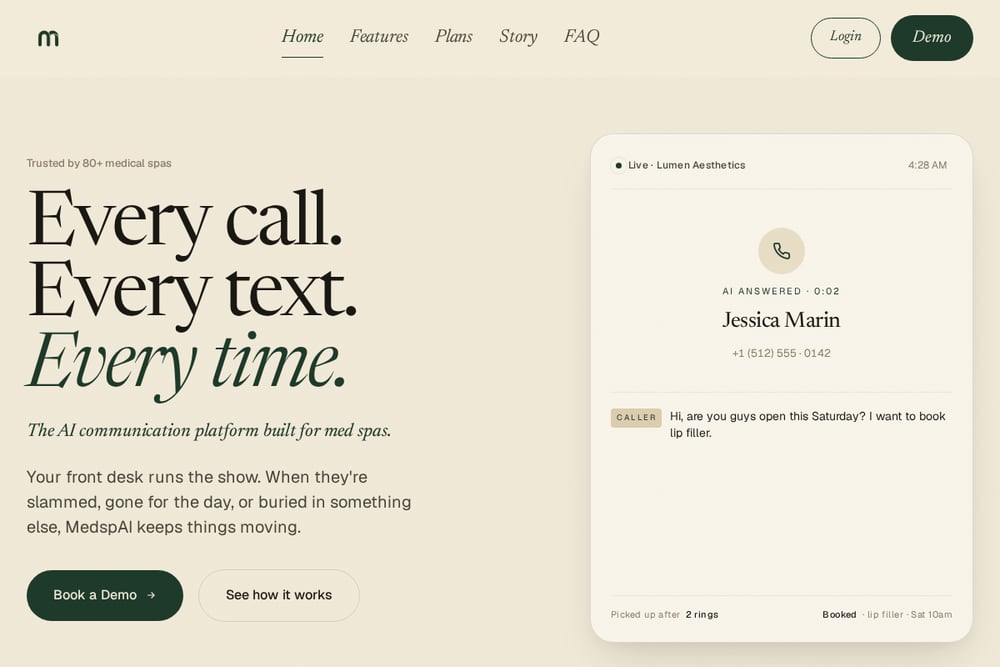This screenshot has width=1000, height=667.
Task: Click the 4:28 AM timestamp
Action: click(x=927, y=165)
